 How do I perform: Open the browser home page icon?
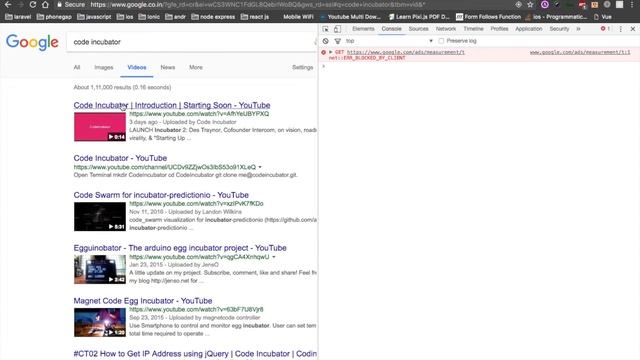click(x=45, y=4)
